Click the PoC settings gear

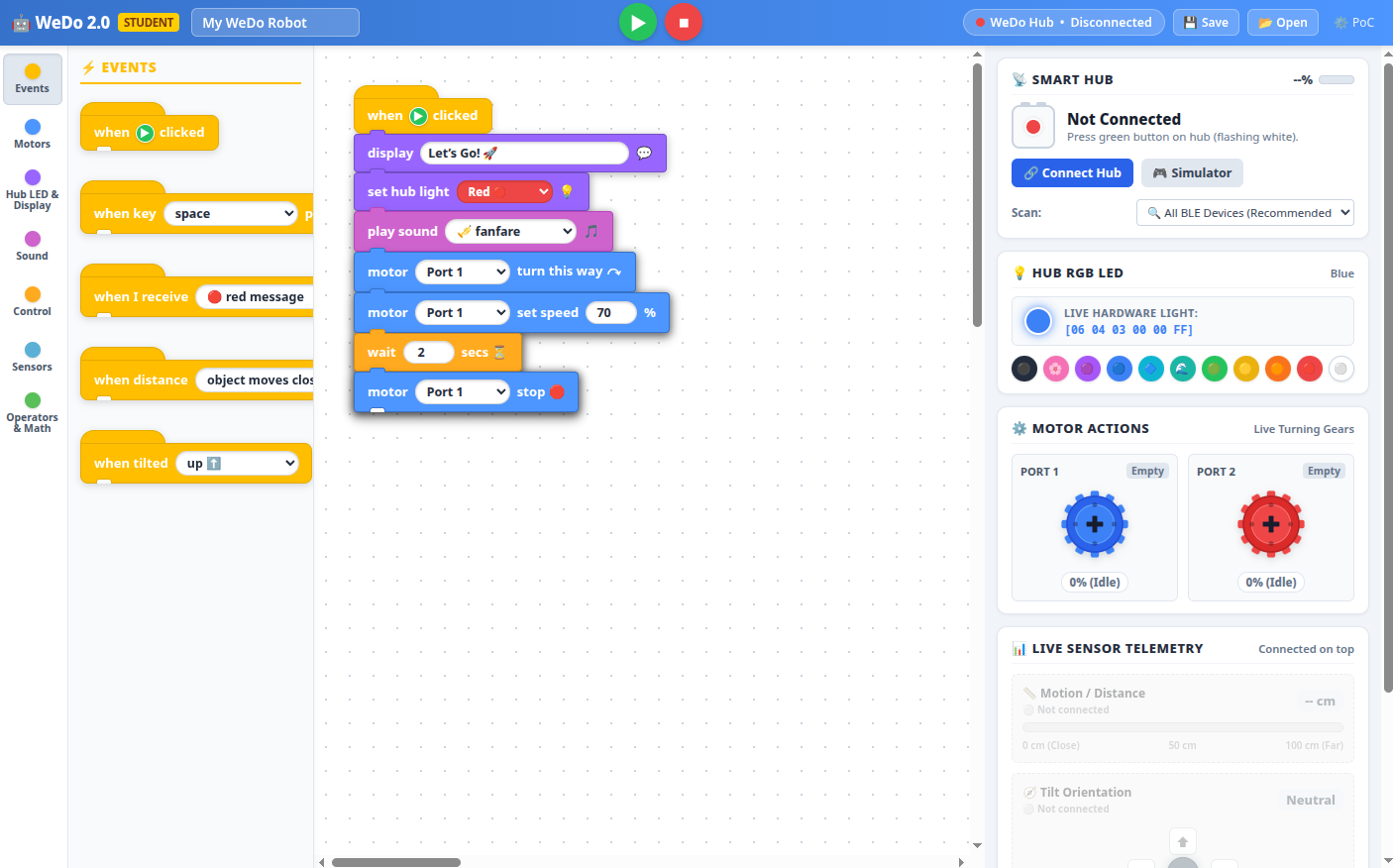[1354, 22]
